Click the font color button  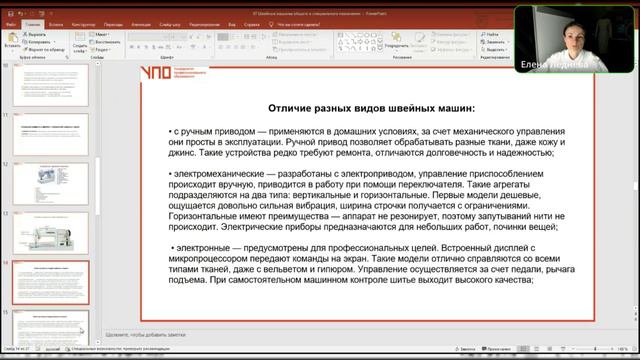click(204, 47)
